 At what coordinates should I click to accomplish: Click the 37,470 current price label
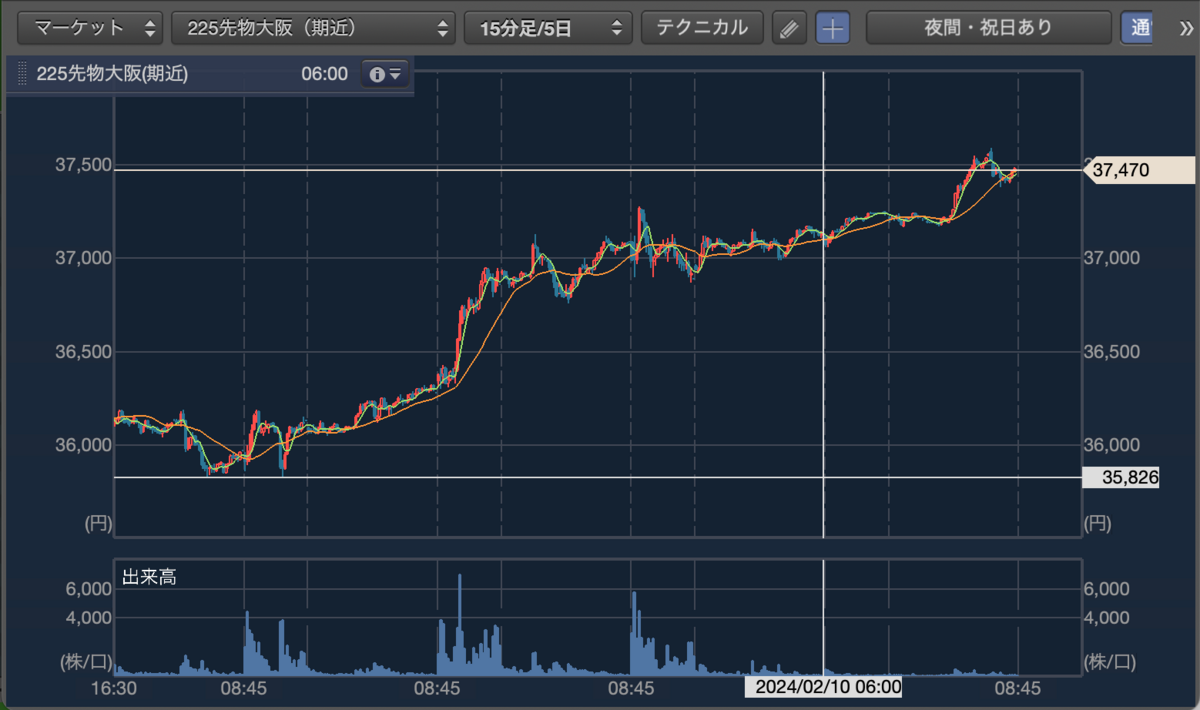point(1140,171)
